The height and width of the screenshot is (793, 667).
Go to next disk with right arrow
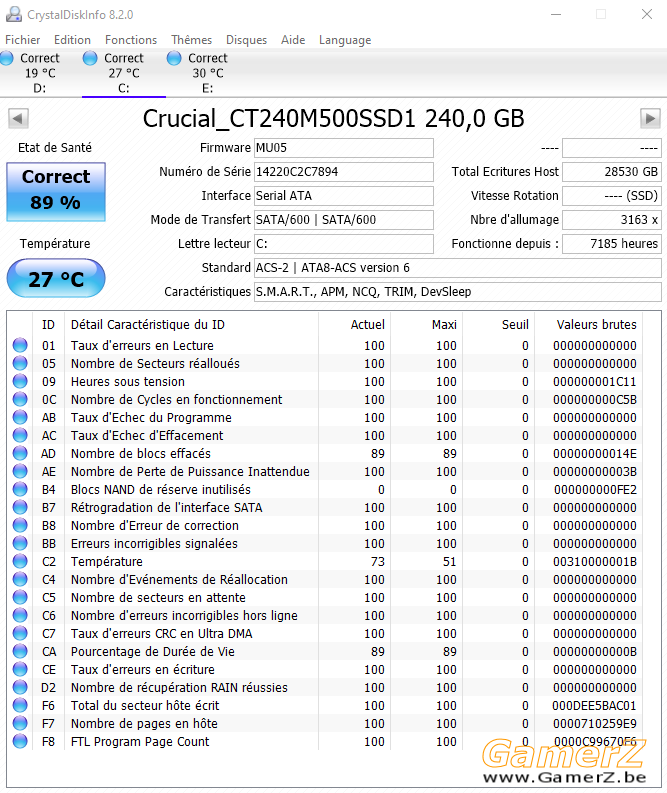[x=650, y=119]
